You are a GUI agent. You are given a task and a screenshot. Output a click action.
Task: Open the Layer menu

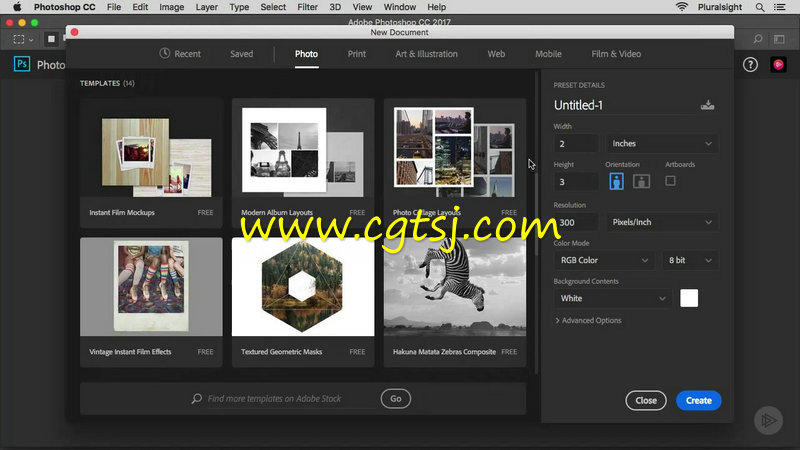207,7
